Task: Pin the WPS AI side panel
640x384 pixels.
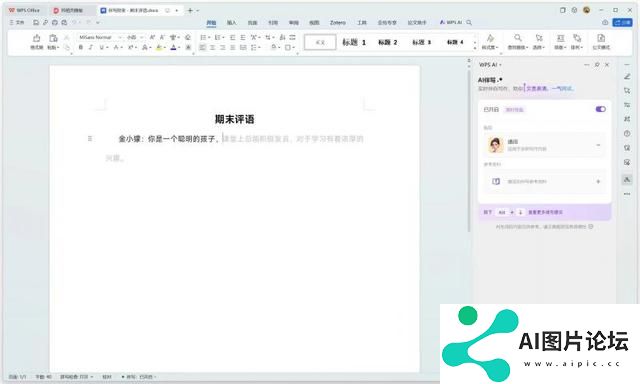Action: [x=597, y=65]
